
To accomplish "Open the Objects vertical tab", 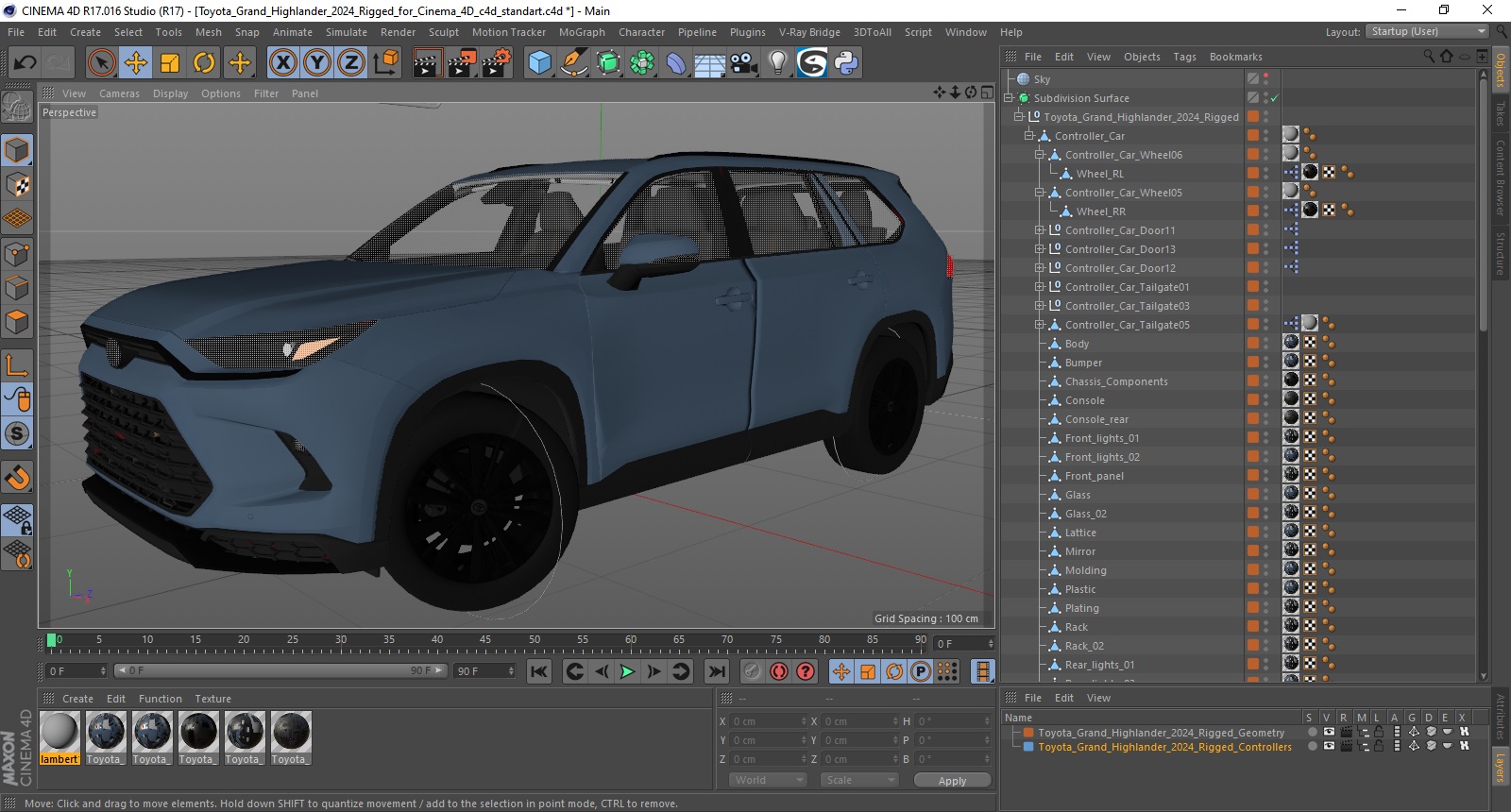I will [x=1501, y=71].
